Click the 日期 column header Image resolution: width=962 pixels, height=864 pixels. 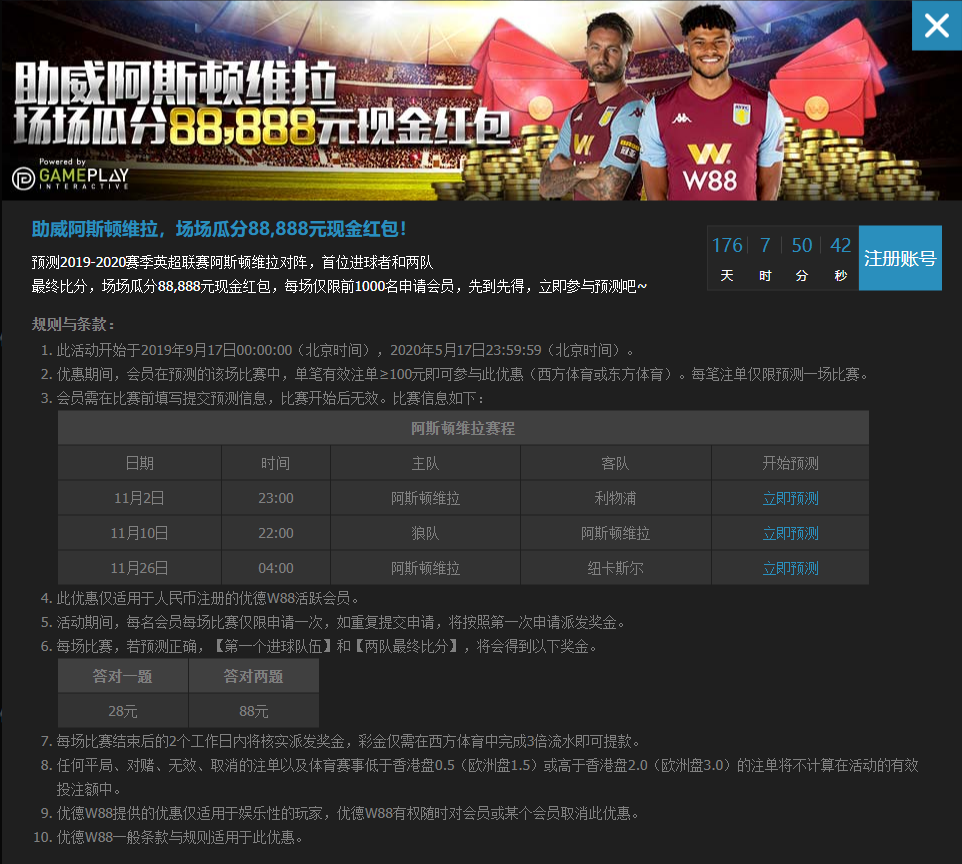pyautogui.click(x=139, y=463)
